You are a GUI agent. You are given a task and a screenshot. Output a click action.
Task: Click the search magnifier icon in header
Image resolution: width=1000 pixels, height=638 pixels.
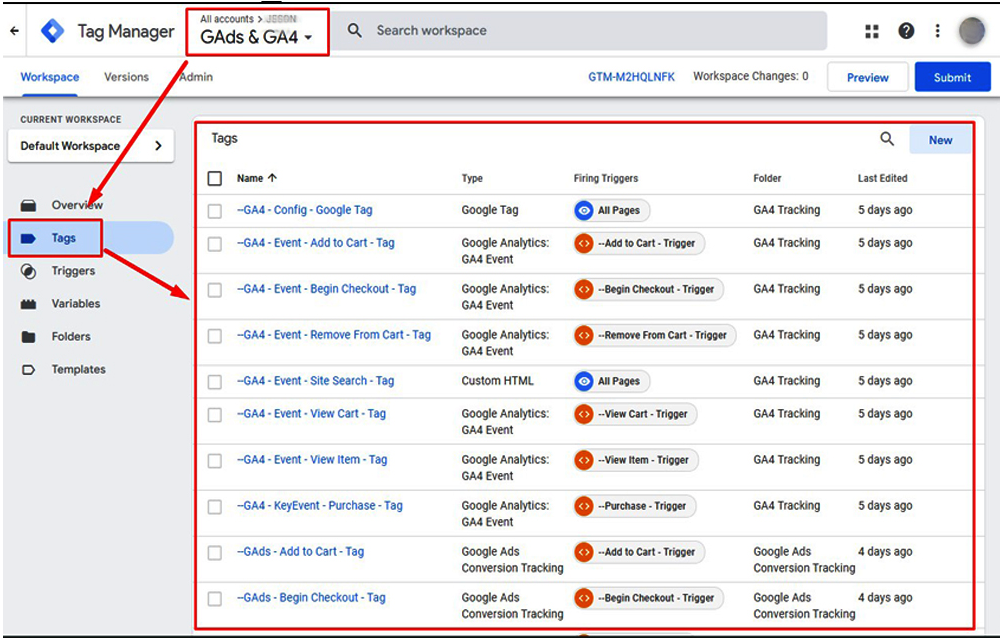[355, 31]
